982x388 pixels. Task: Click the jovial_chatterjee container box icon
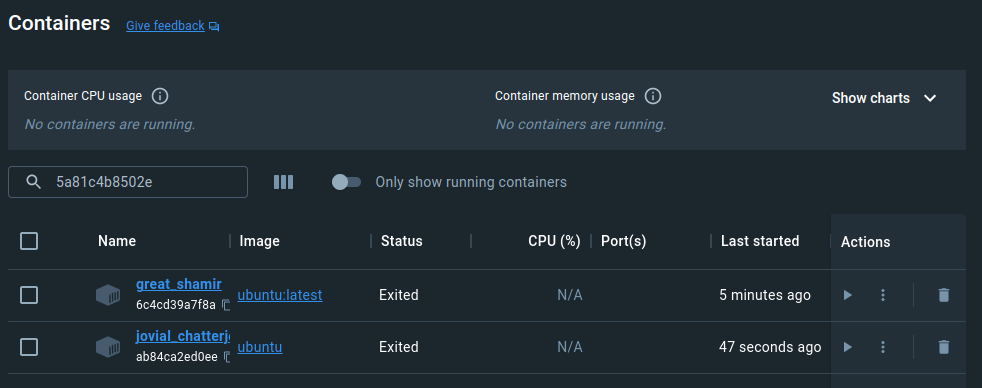(x=108, y=347)
